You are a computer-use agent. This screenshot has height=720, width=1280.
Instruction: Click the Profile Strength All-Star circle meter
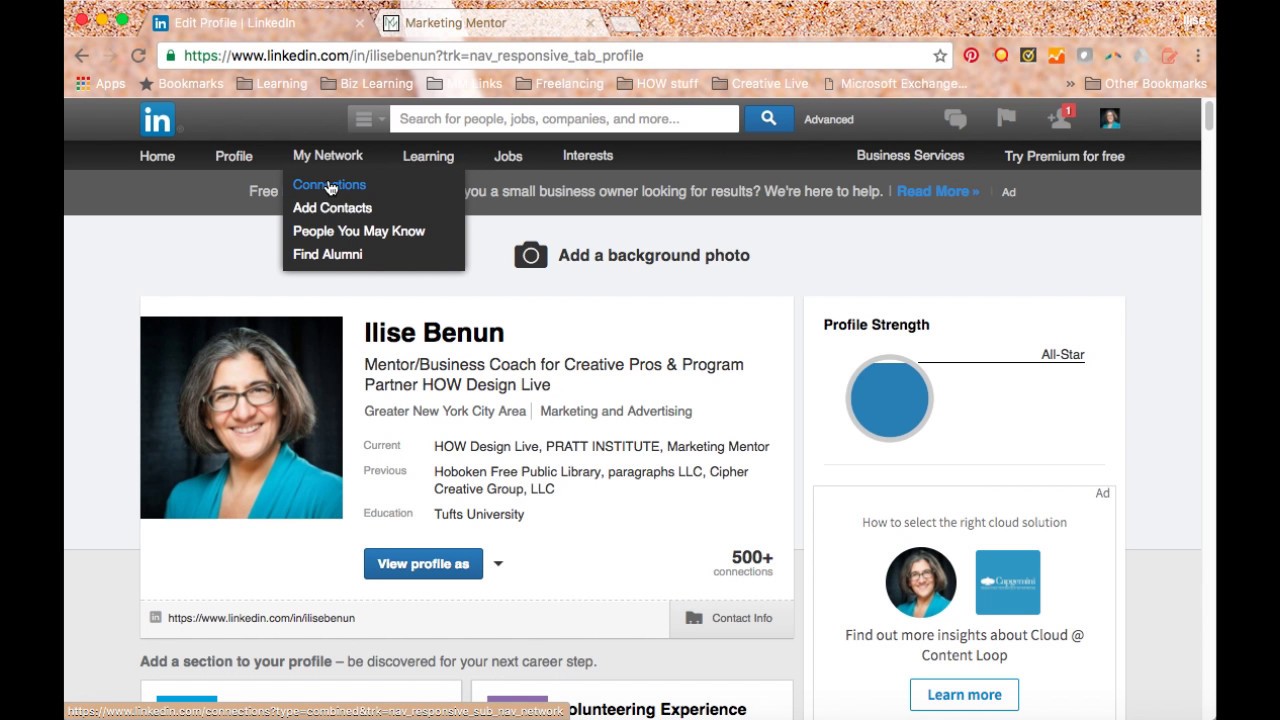click(x=889, y=398)
